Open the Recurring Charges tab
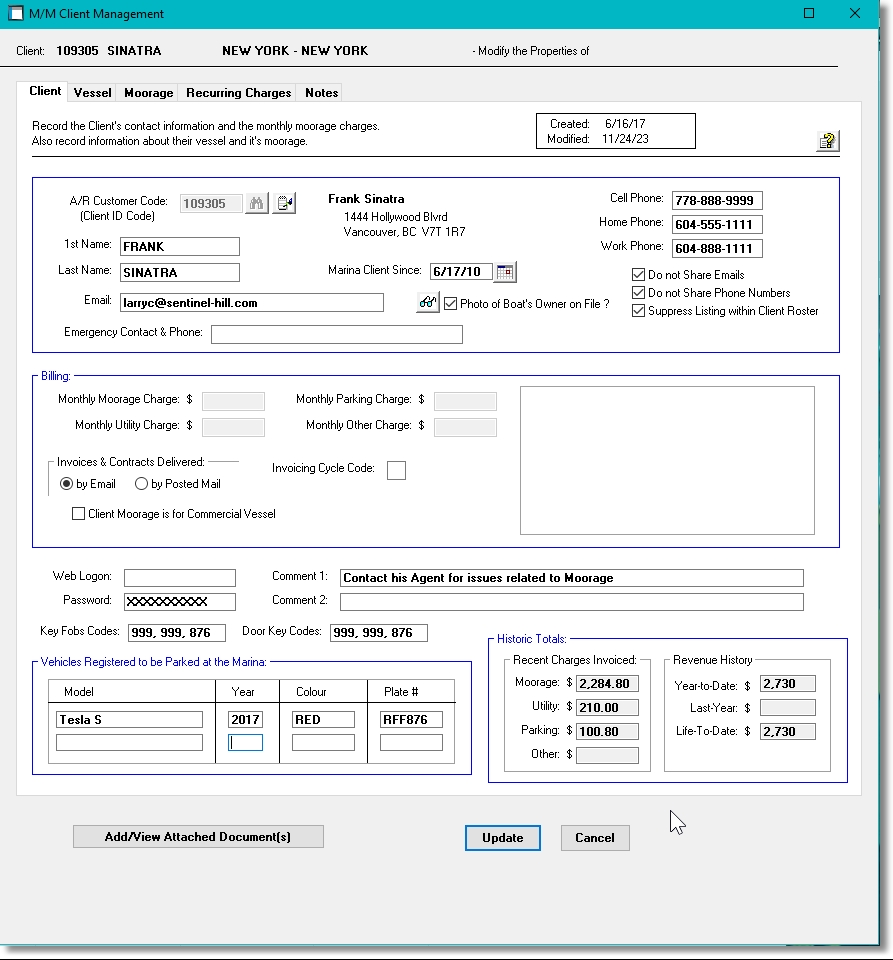893x960 pixels. click(237, 92)
